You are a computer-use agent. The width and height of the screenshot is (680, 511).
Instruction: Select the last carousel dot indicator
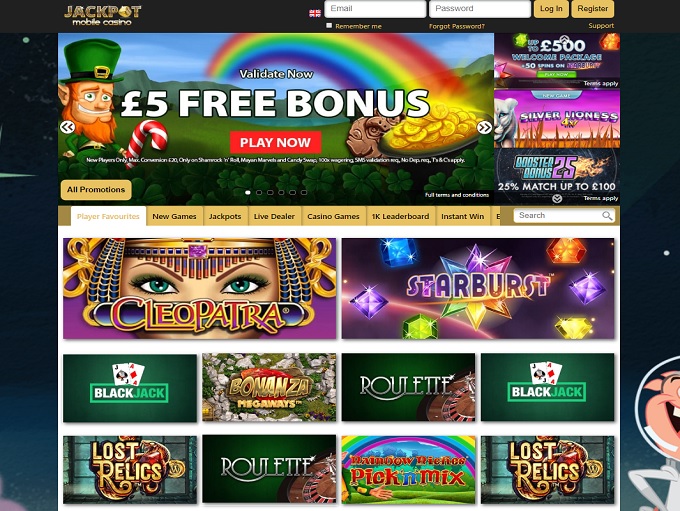[304, 192]
